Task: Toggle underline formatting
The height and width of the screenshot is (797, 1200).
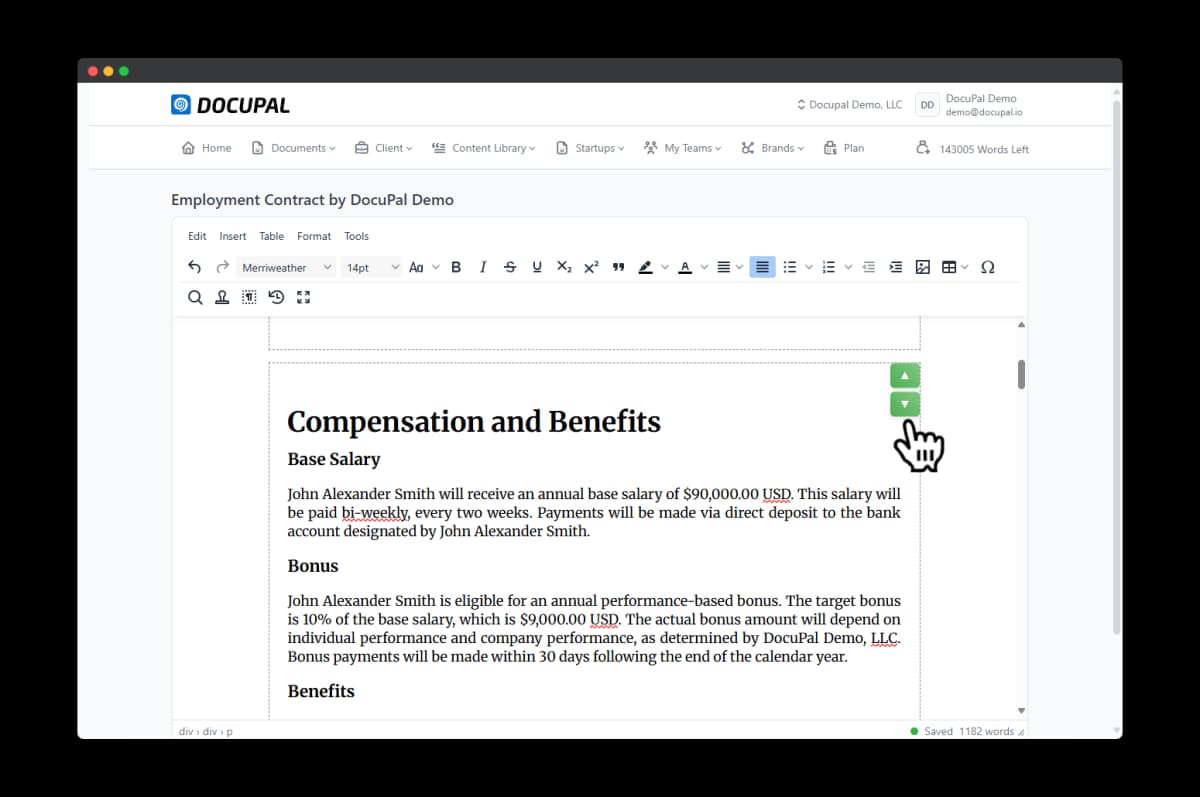Action: 537,267
